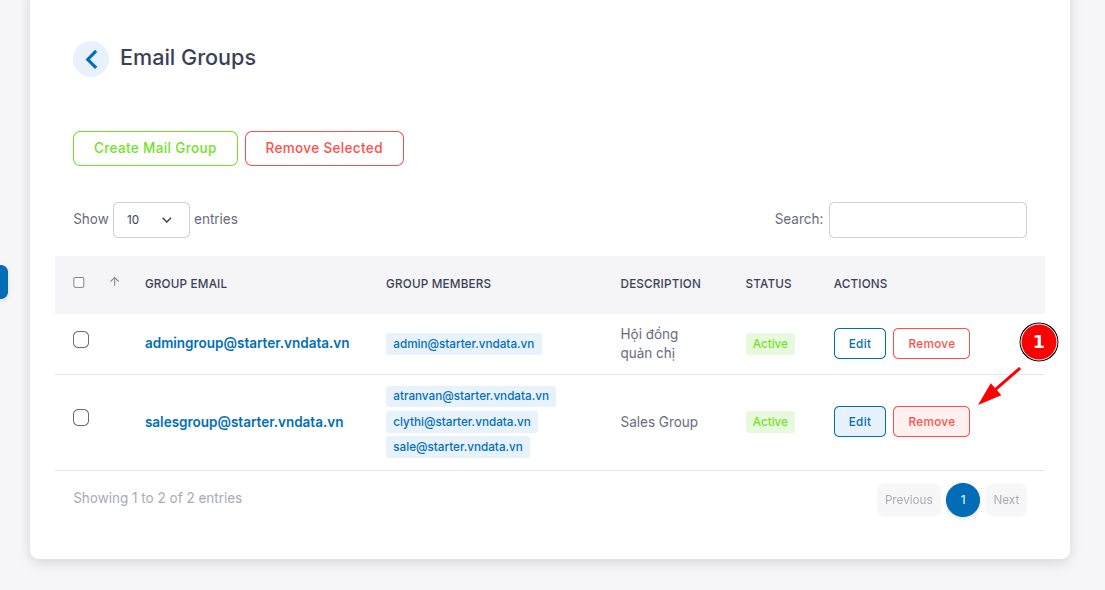
Task: Click member tag atranvan@starter.vndata.vn
Action: [x=471, y=396]
